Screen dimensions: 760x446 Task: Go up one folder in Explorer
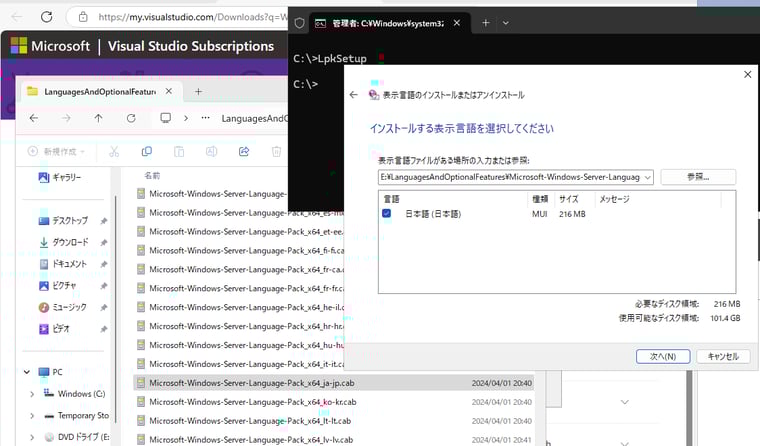point(98,118)
